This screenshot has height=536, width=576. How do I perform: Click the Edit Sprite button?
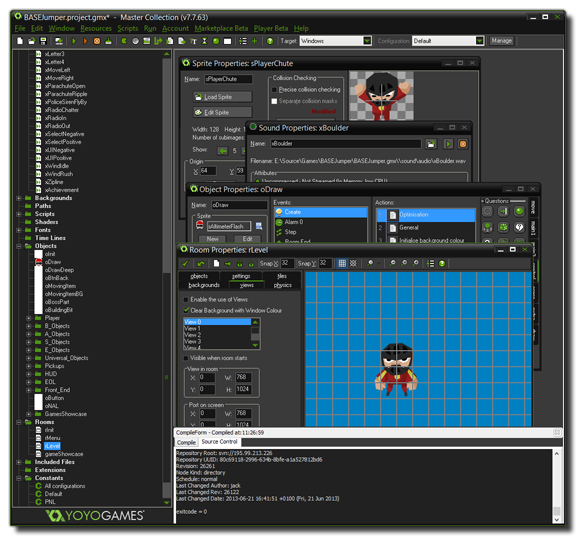[x=223, y=112]
